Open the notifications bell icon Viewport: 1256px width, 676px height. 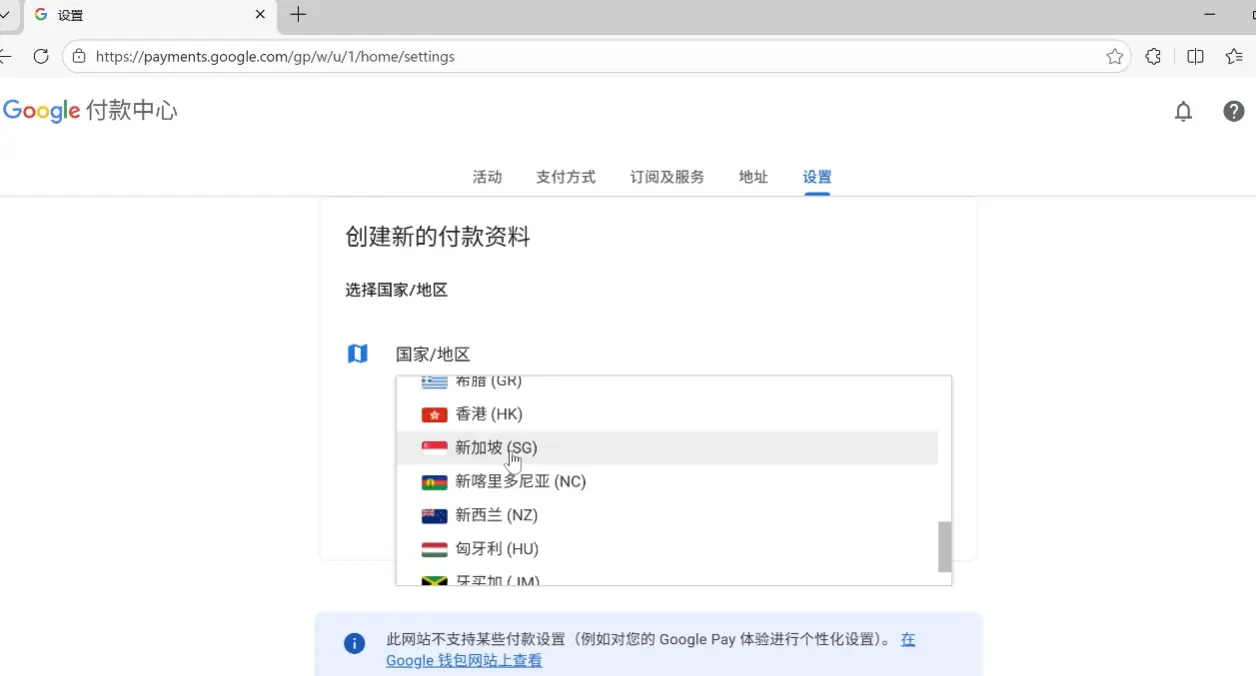pyautogui.click(x=1183, y=111)
